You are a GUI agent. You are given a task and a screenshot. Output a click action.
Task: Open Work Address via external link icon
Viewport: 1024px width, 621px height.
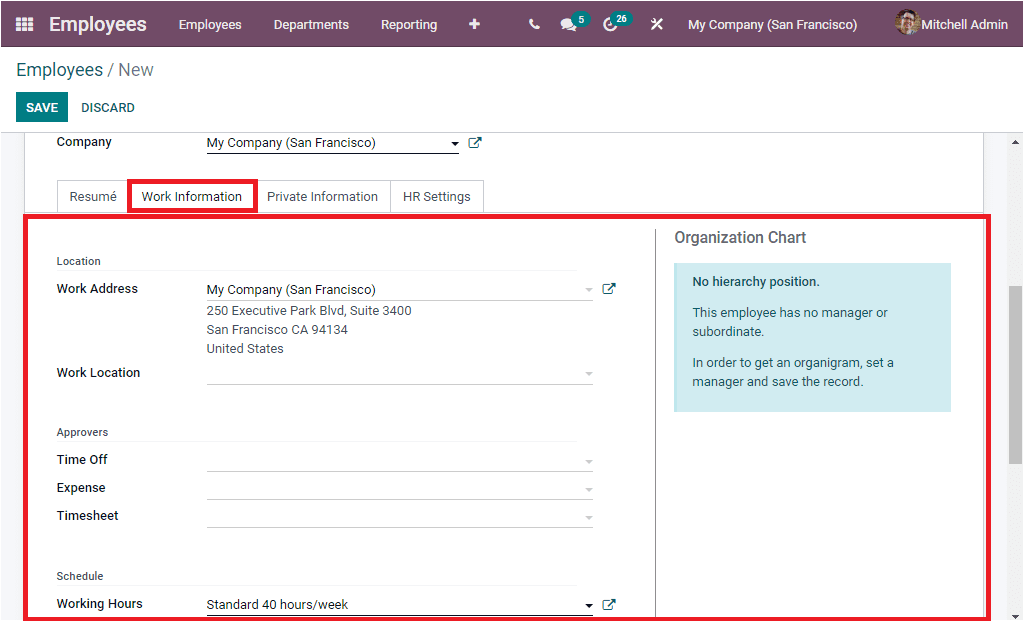[608, 289]
